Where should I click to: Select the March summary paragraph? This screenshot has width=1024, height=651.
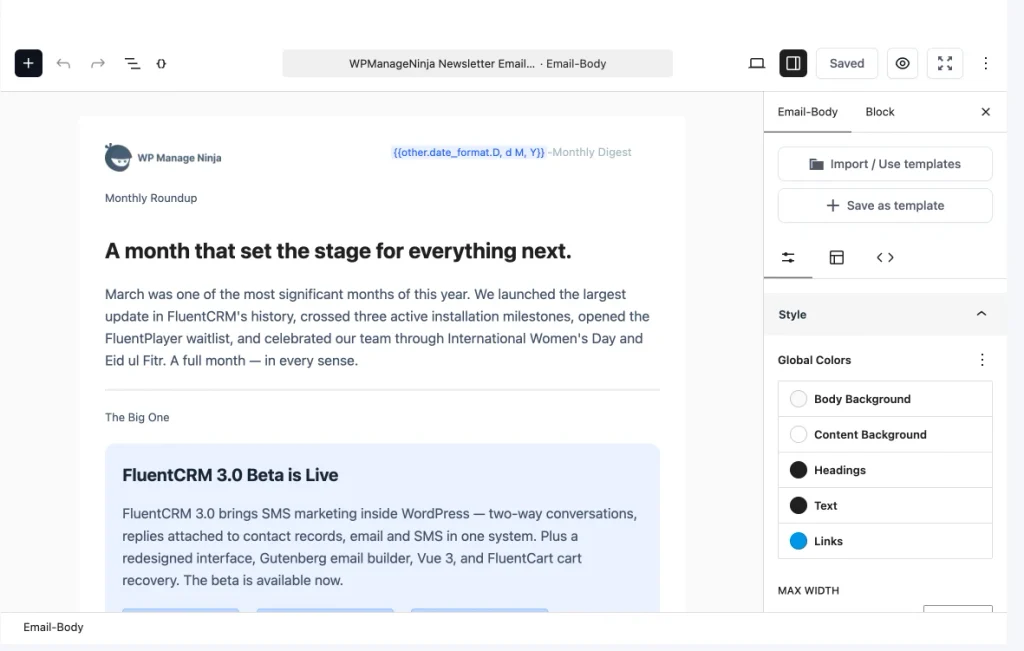pyautogui.click(x=377, y=327)
